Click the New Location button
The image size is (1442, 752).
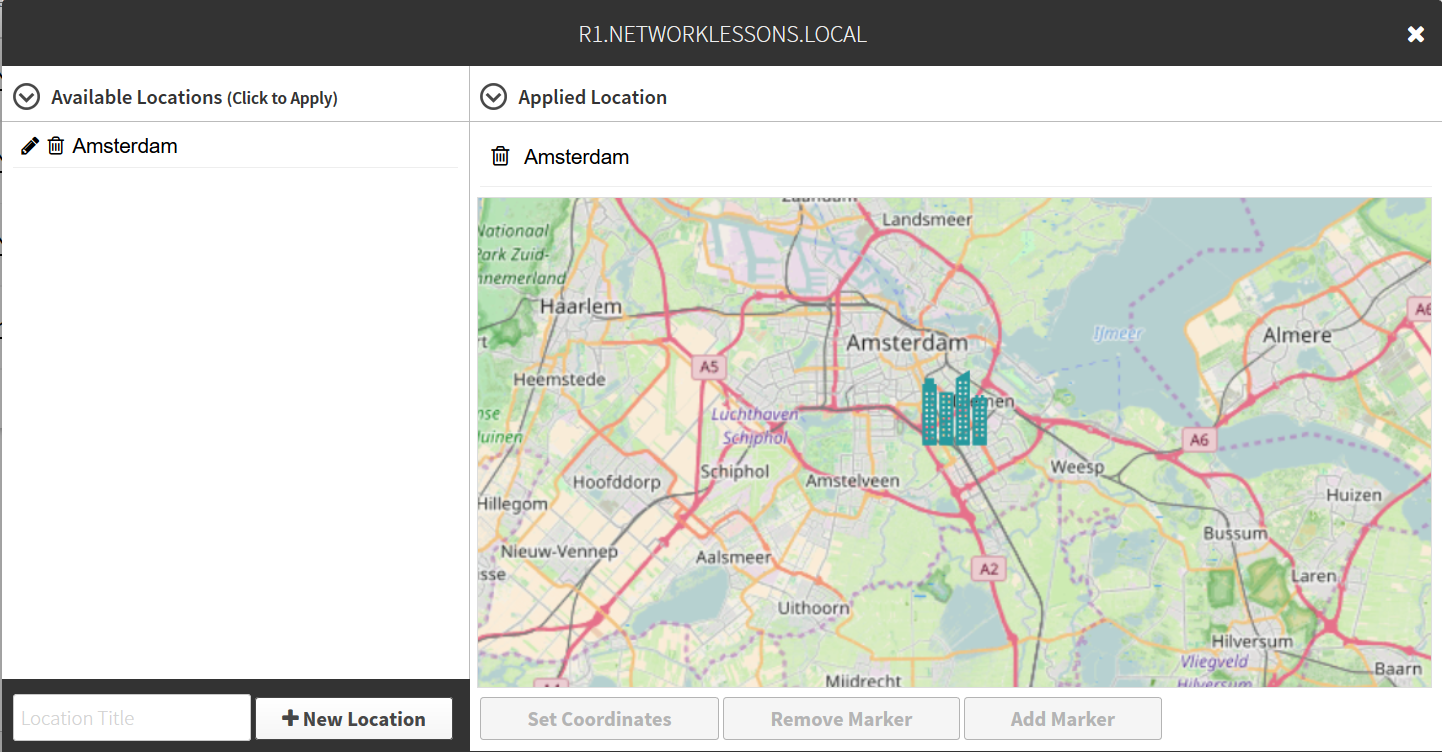(x=354, y=718)
